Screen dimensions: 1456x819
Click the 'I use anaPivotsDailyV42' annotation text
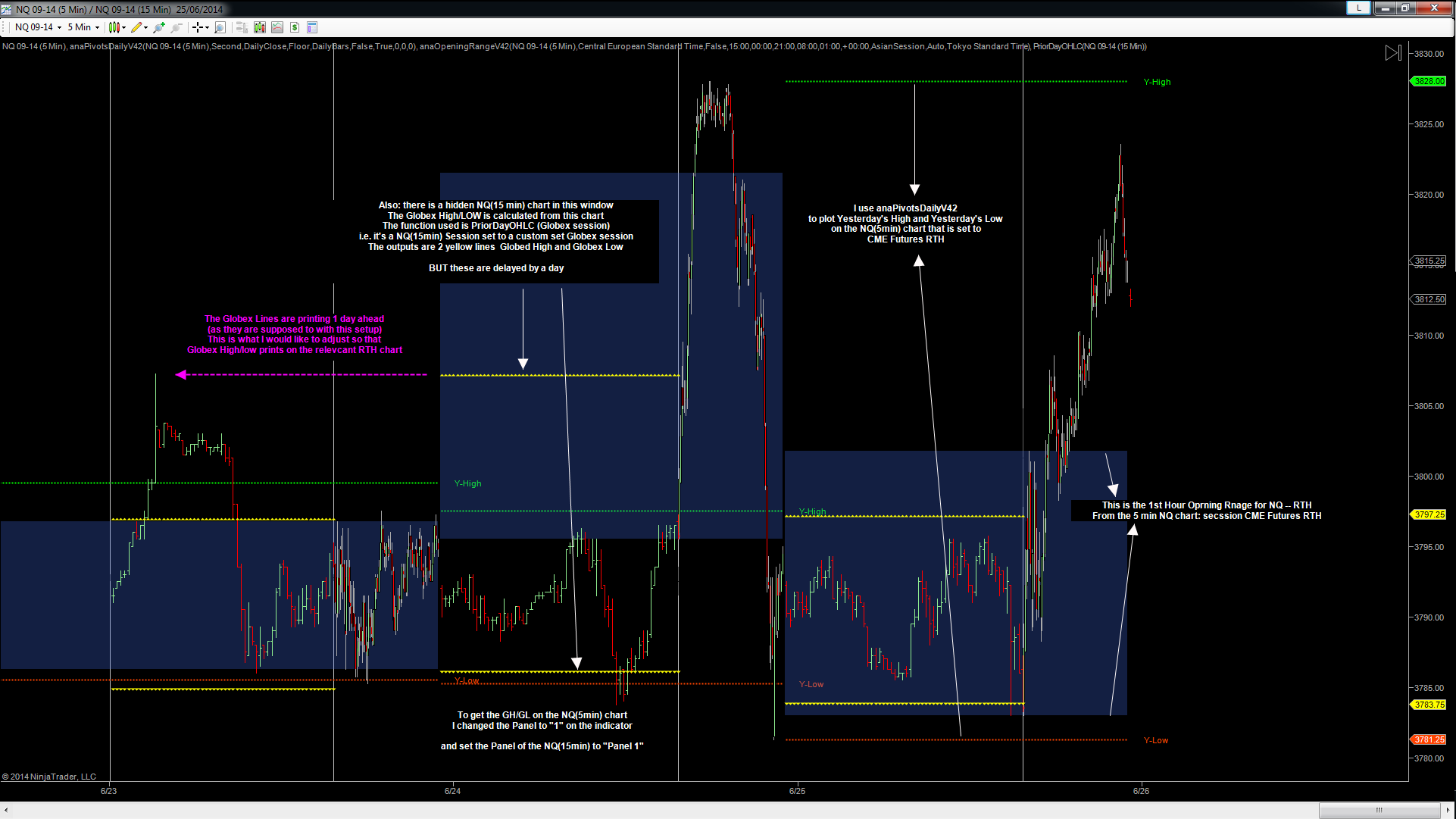point(905,224)
